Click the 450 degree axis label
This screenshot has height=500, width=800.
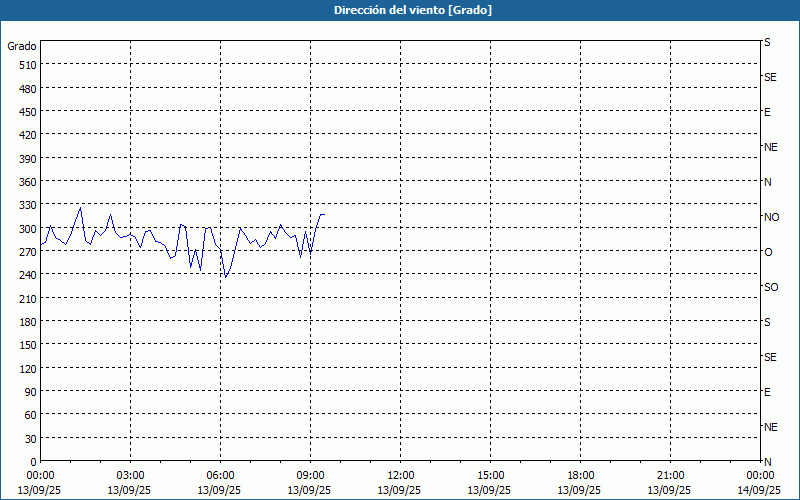(28, 112)
